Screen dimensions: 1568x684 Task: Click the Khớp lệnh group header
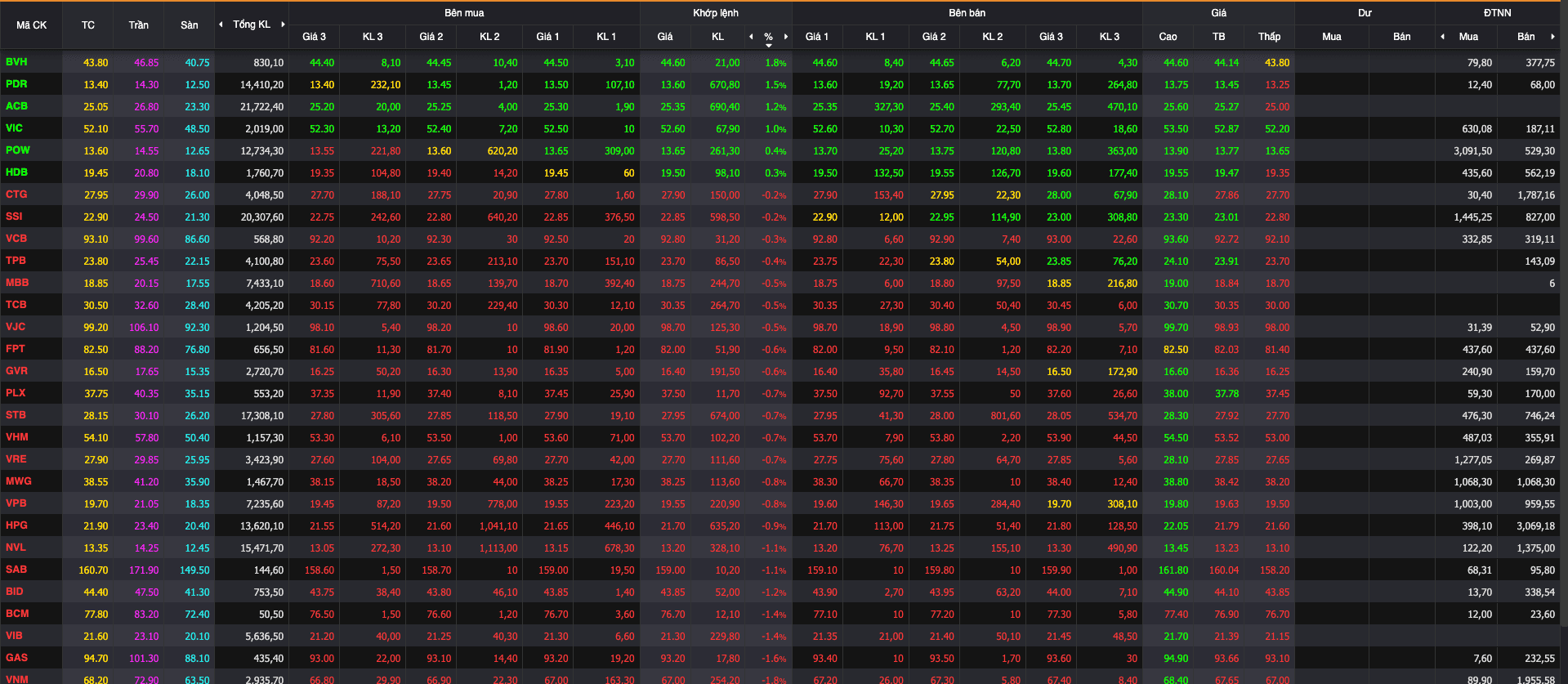[x=716, y=13]
